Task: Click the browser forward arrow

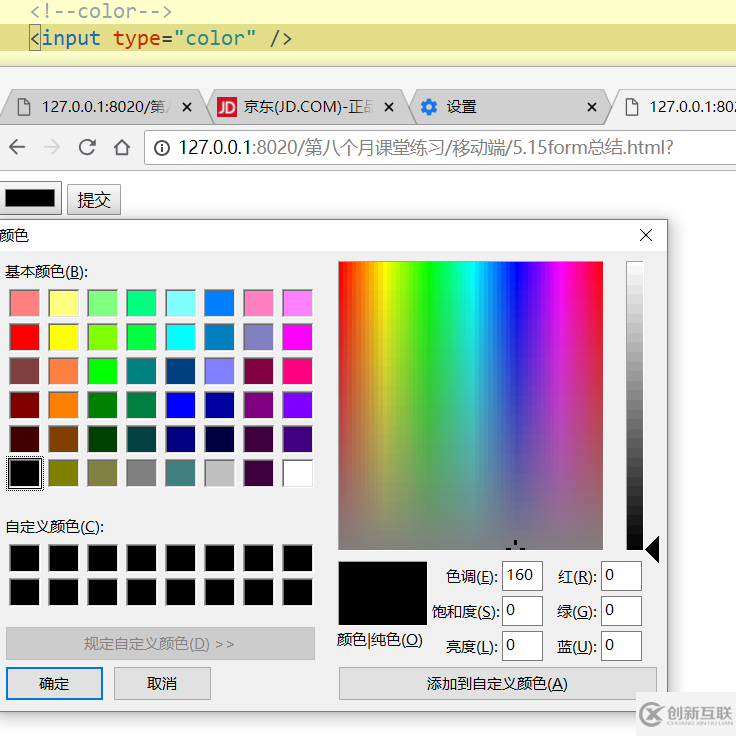Action: pyautogui.click(x=52, y=147)
